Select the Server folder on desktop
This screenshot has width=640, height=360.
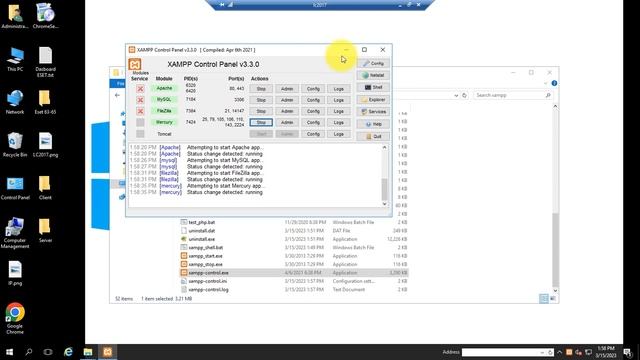pyautogui.click(x=45, y=231)
